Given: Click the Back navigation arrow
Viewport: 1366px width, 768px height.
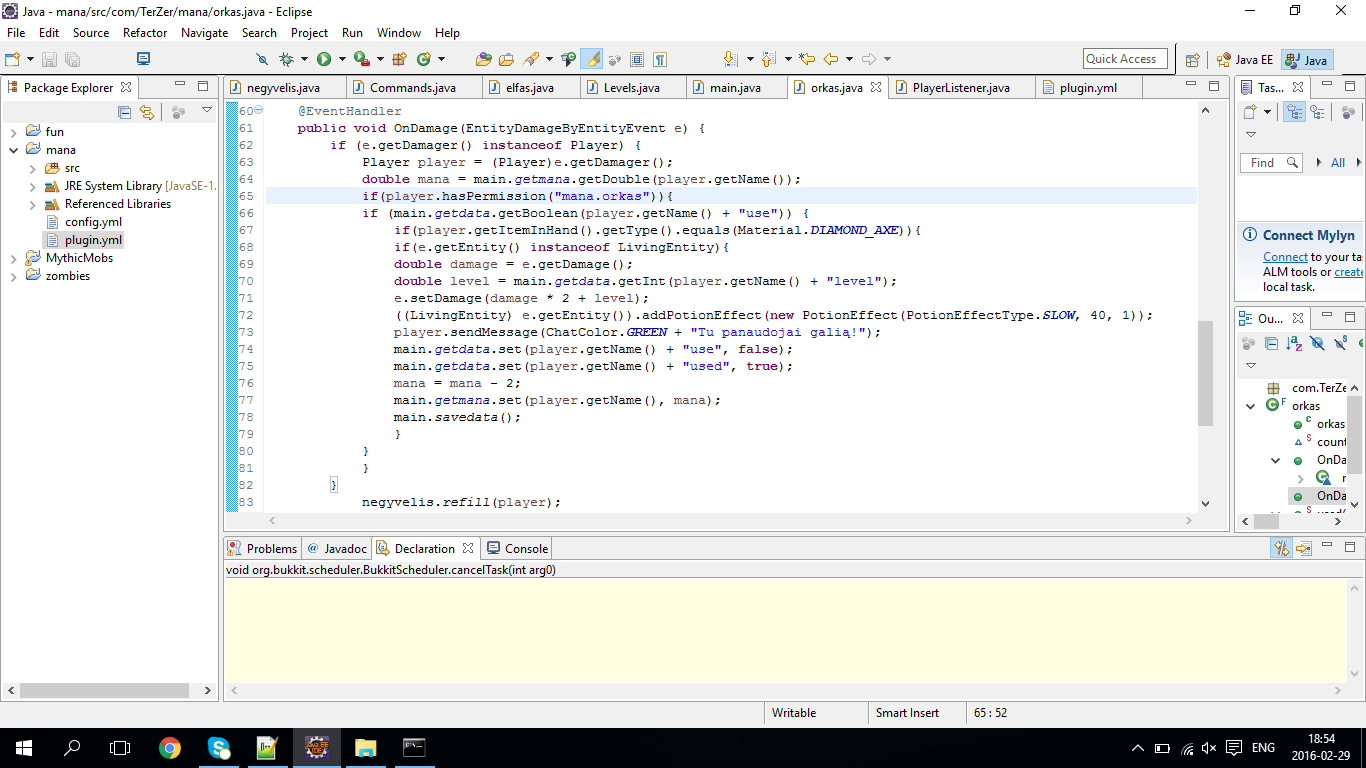Looking at the screenshot, I should pyautogui.click(x=830, y=59).
